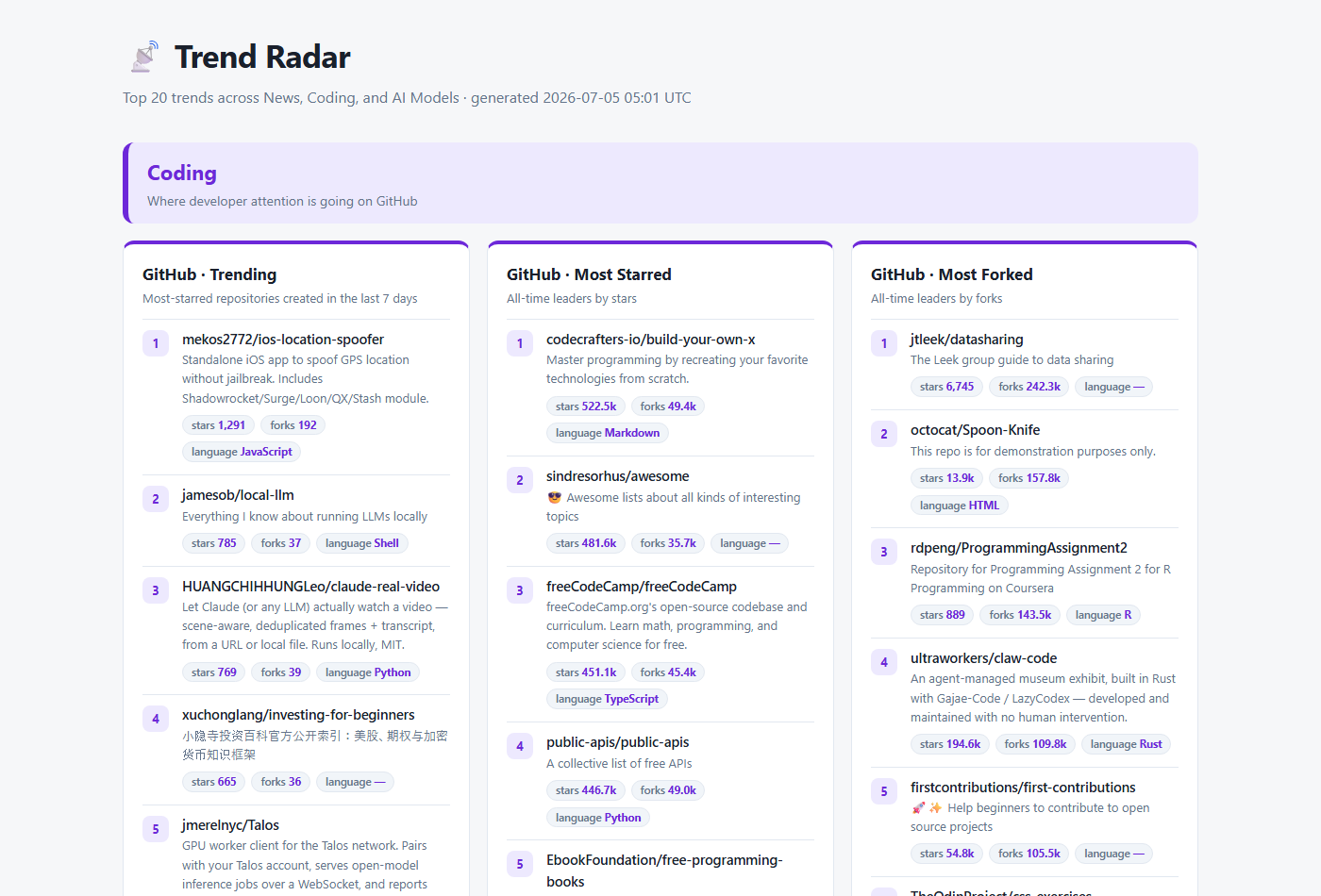Image resolution: width=1321 pixels, height=896 pixels.
Task: Click the 'language Rust' pill
Action: (x=1127, y=744)
